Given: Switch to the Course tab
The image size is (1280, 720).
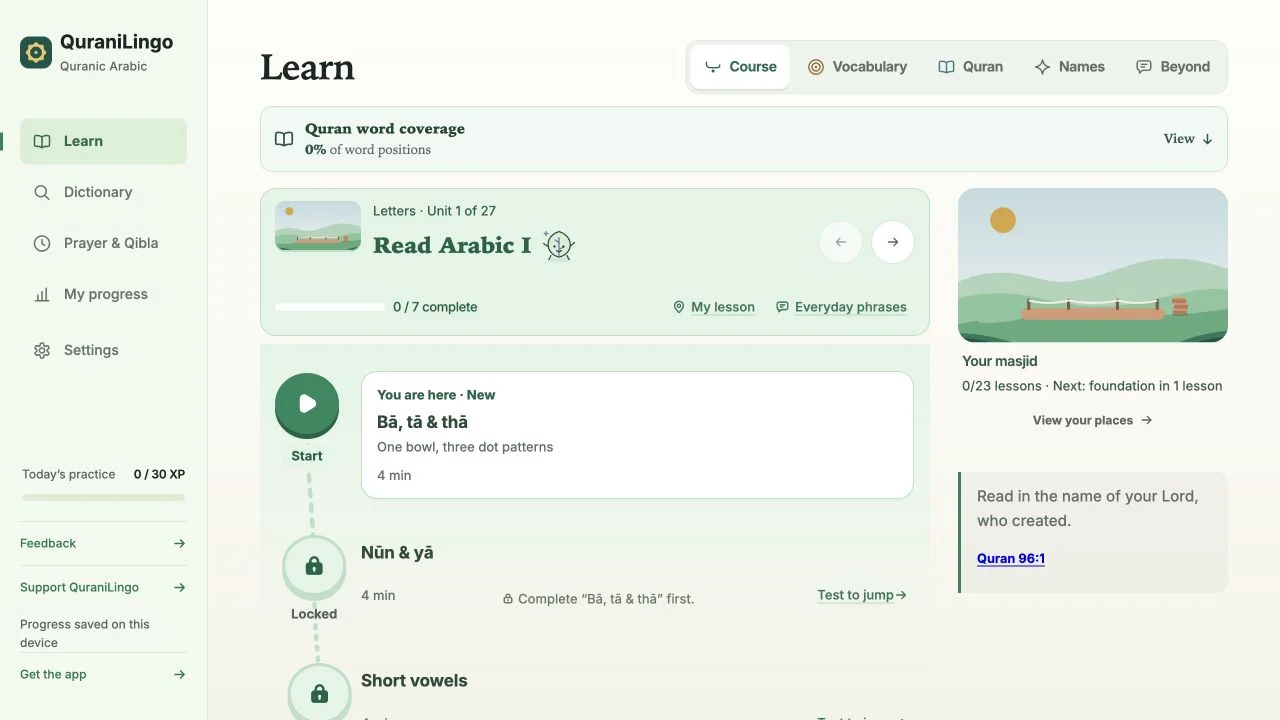Looking at the screenshot, I should [740, 67].
